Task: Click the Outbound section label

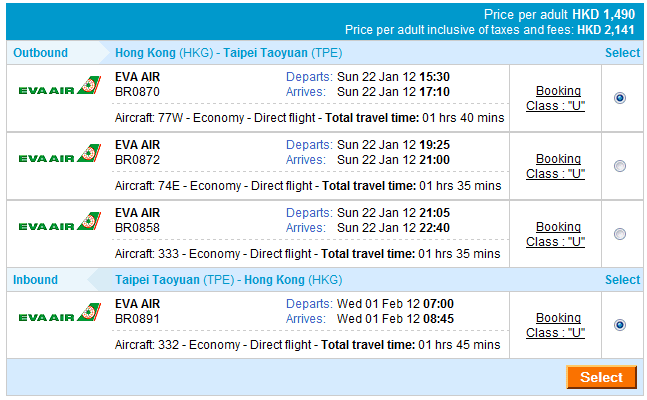Action: [41, 53]
